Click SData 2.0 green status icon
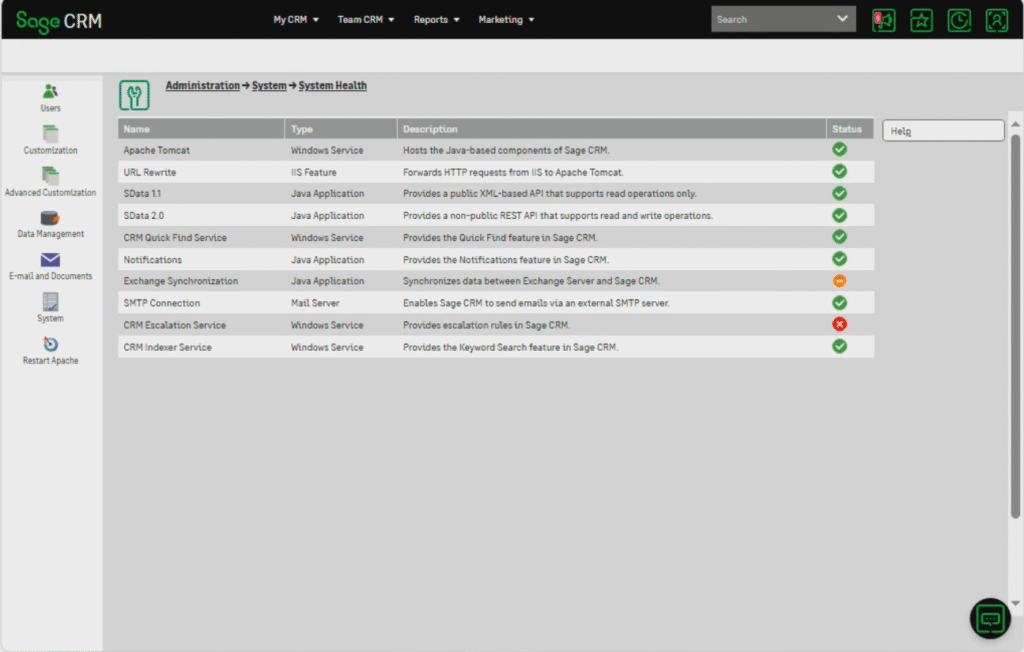This screenshot has width=1024, height=652. point(839,216)
